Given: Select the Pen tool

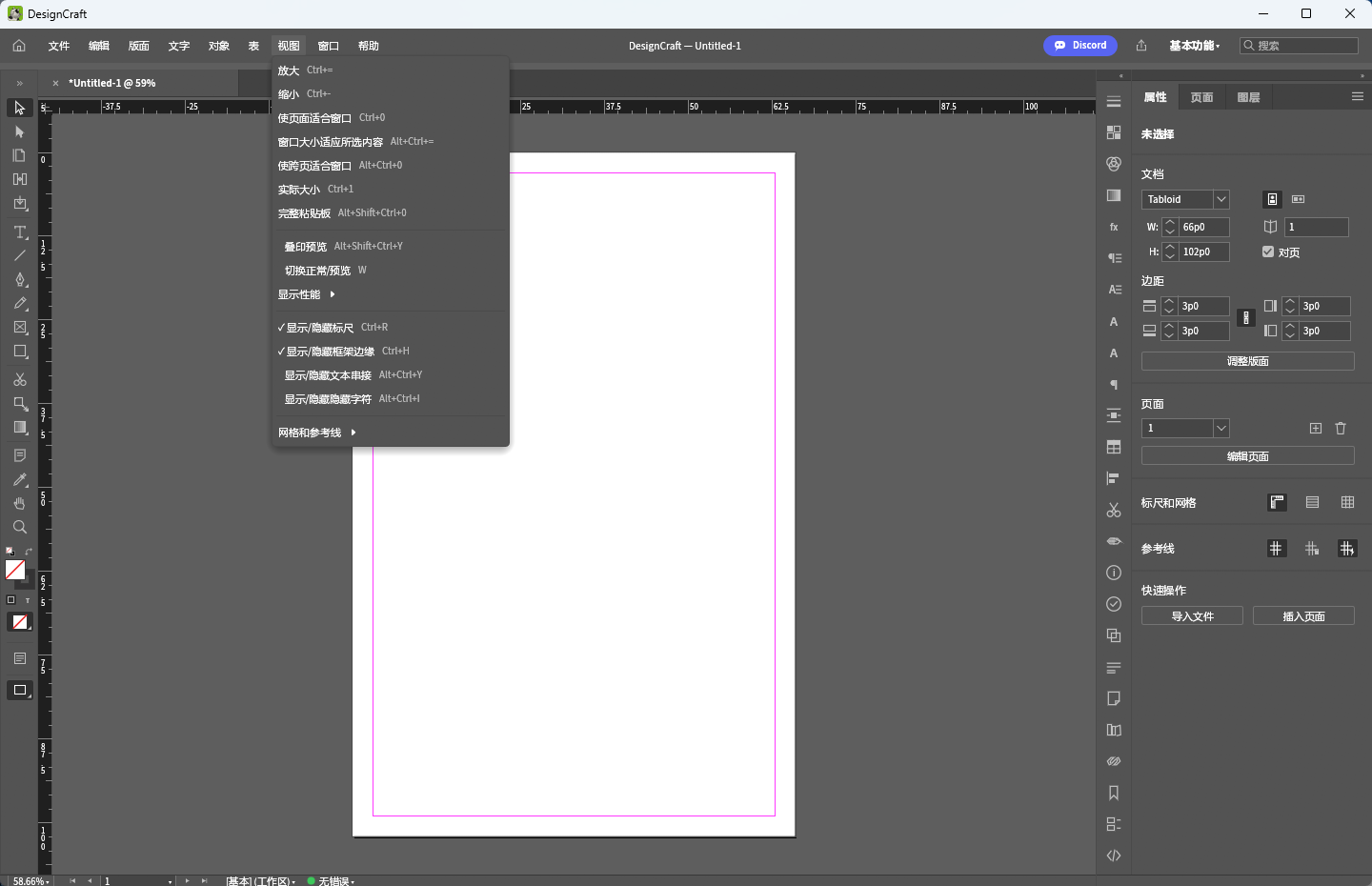Looking at the screenshot, I should pos(20,279).
